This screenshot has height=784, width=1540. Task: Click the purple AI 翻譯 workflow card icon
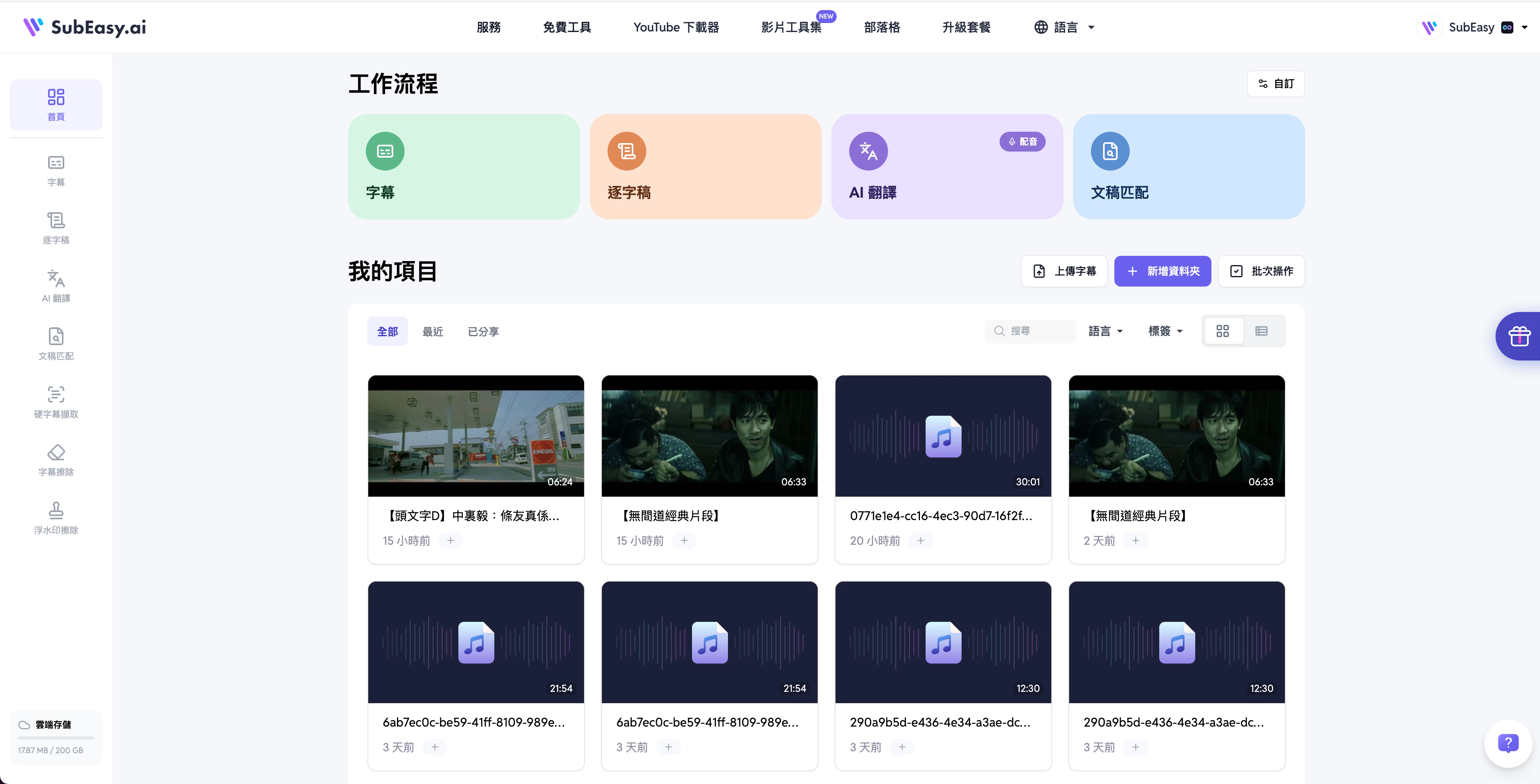[868, 151]
